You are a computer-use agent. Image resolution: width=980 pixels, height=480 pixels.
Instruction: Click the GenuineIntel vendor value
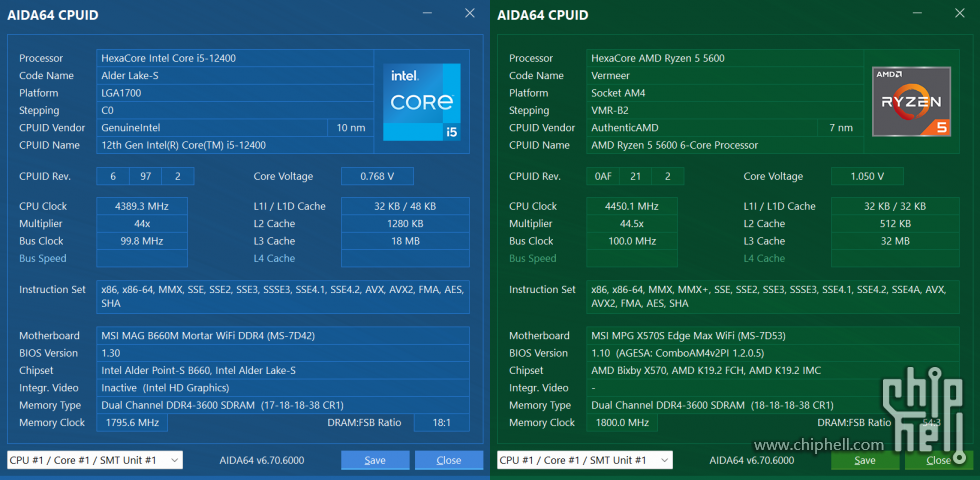pyautogui.click(x=212, y=128)
